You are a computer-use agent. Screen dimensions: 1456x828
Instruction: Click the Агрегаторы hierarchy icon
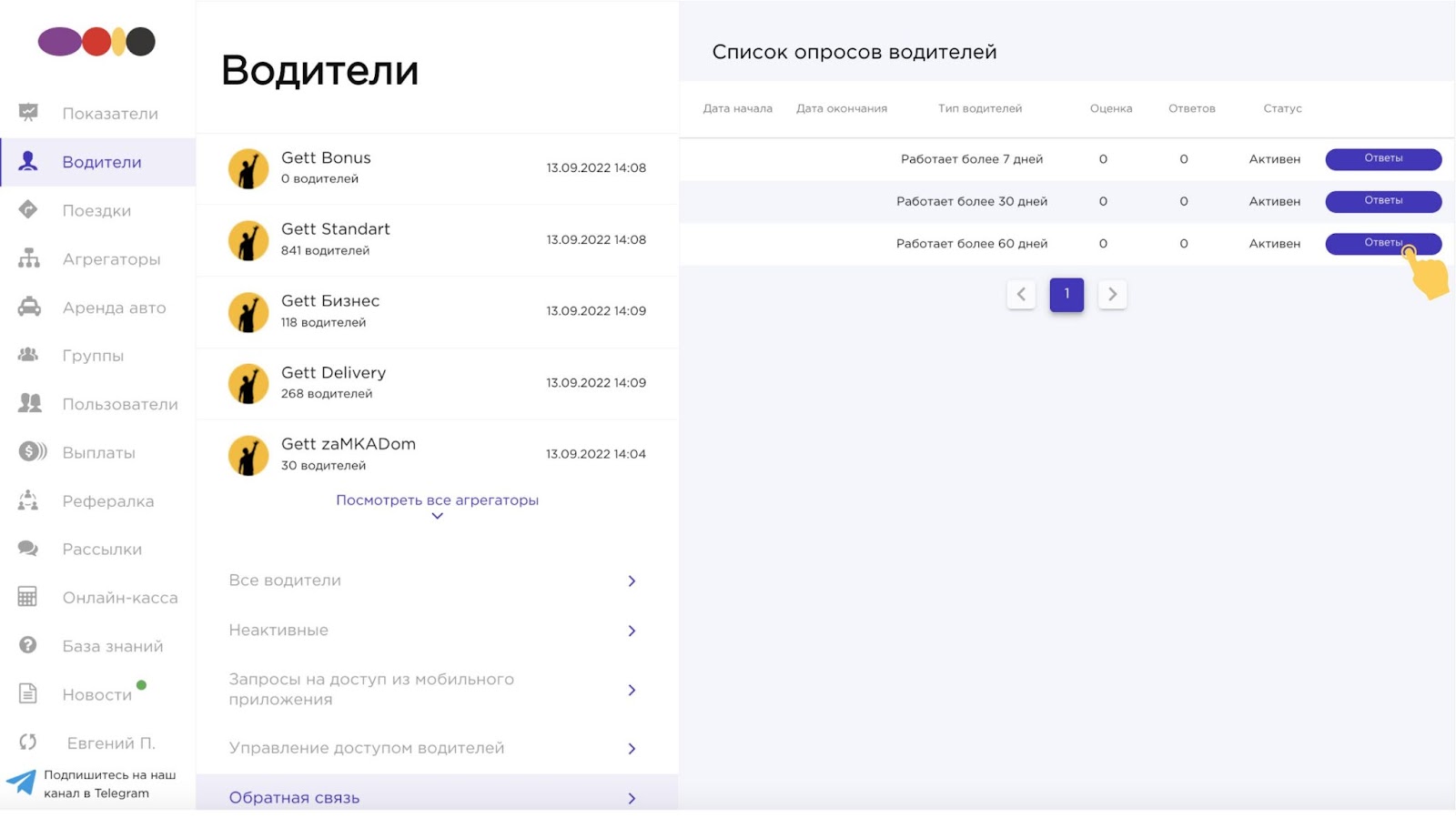[28, 258]
